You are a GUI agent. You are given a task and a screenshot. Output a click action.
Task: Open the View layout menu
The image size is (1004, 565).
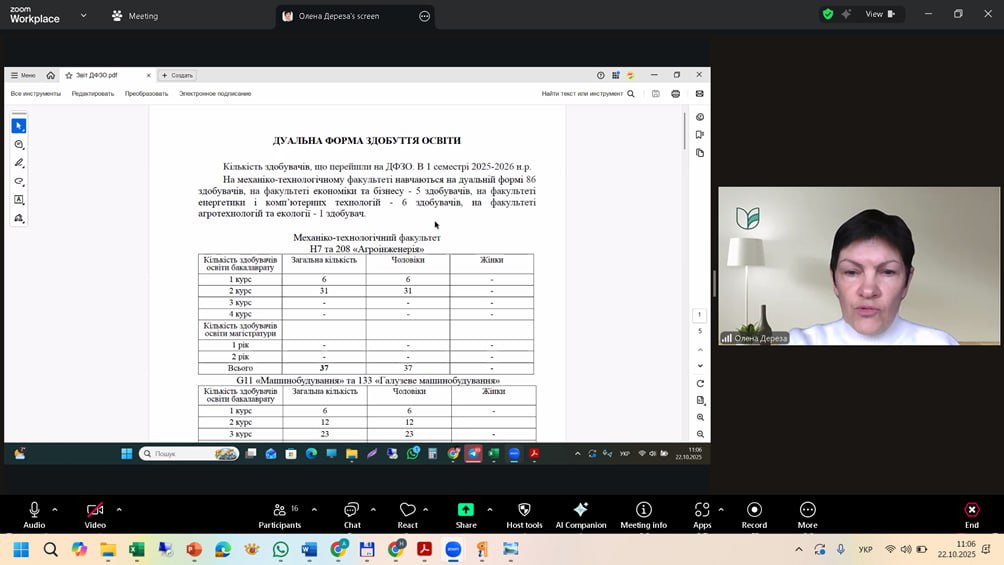[x=880, y=14]
